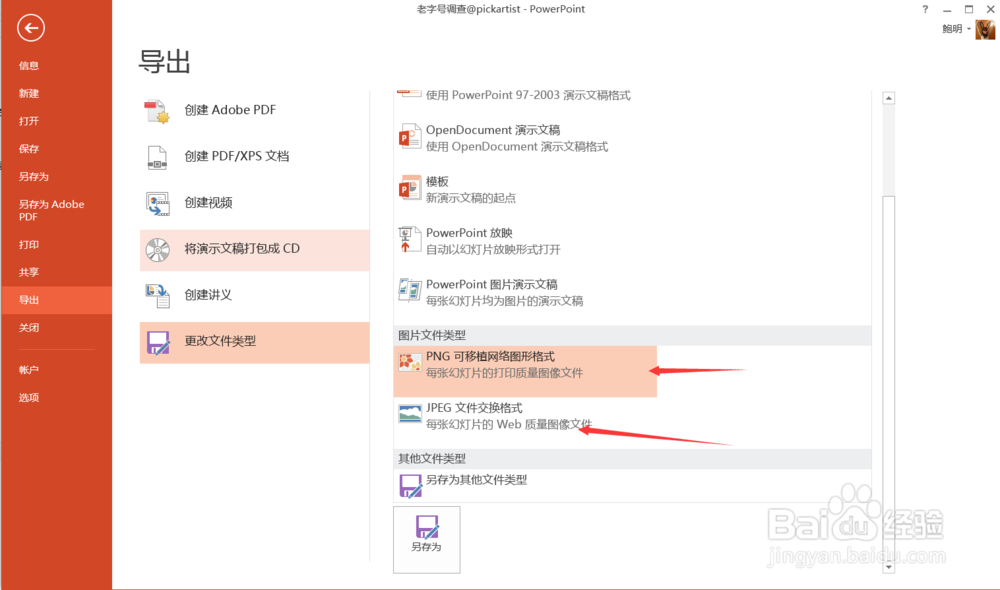The image size is (1000, 590).
Task: Click the JPEG format icon
Action: (x=409, y=414)
